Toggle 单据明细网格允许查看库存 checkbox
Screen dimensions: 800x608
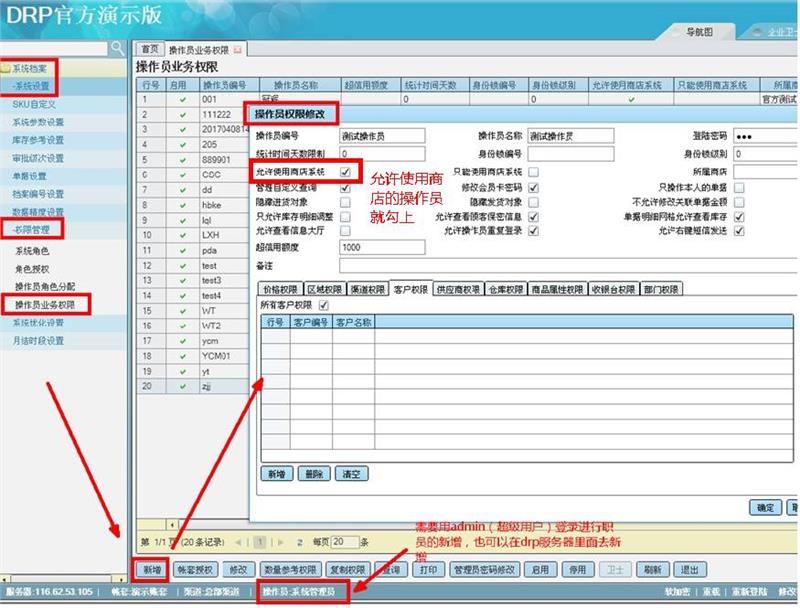[x=739, y=217]
